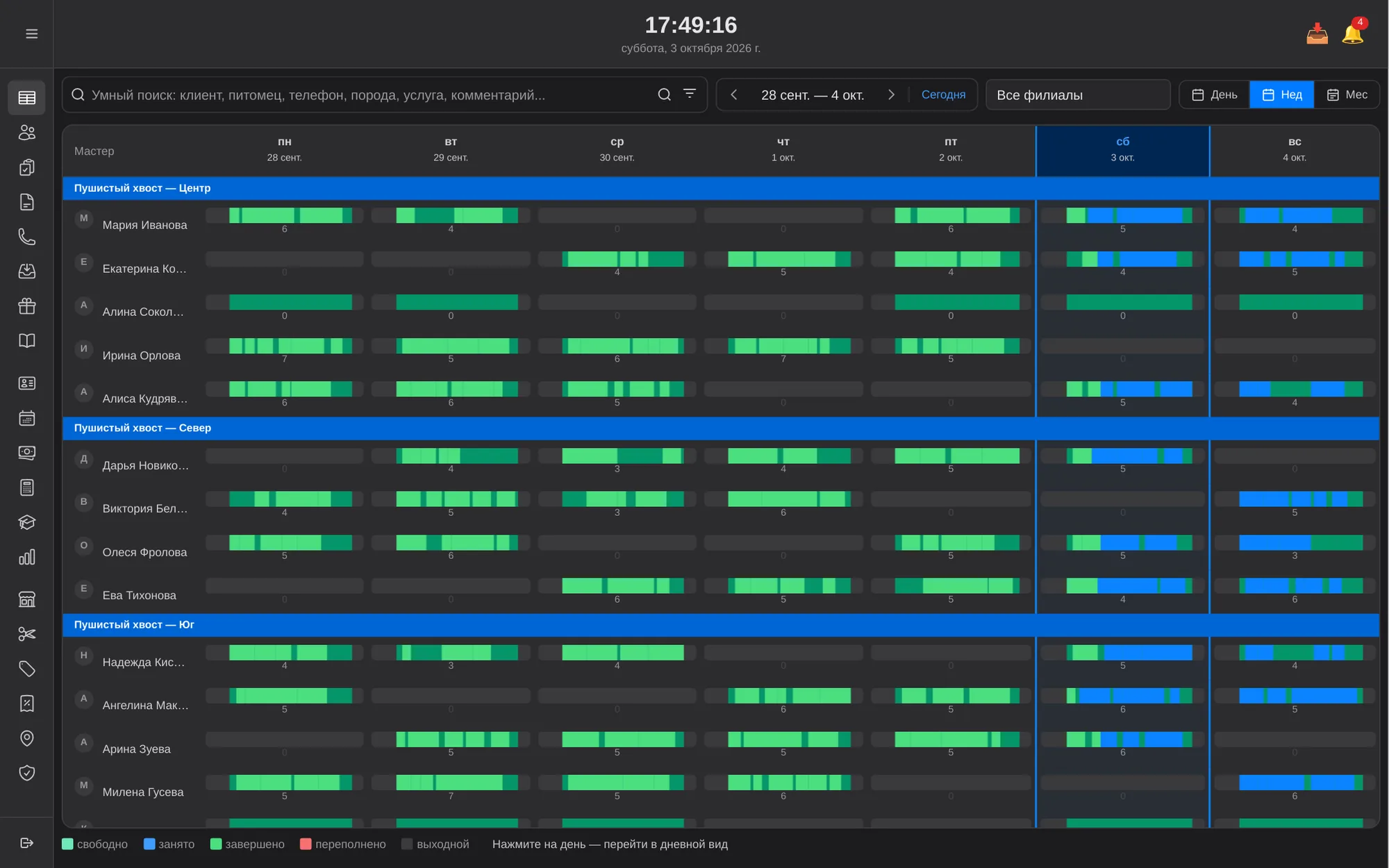The height and width of the screenshot is (868, 1389).
Task: Open the hamburger menu
Action: pos(31,34)
